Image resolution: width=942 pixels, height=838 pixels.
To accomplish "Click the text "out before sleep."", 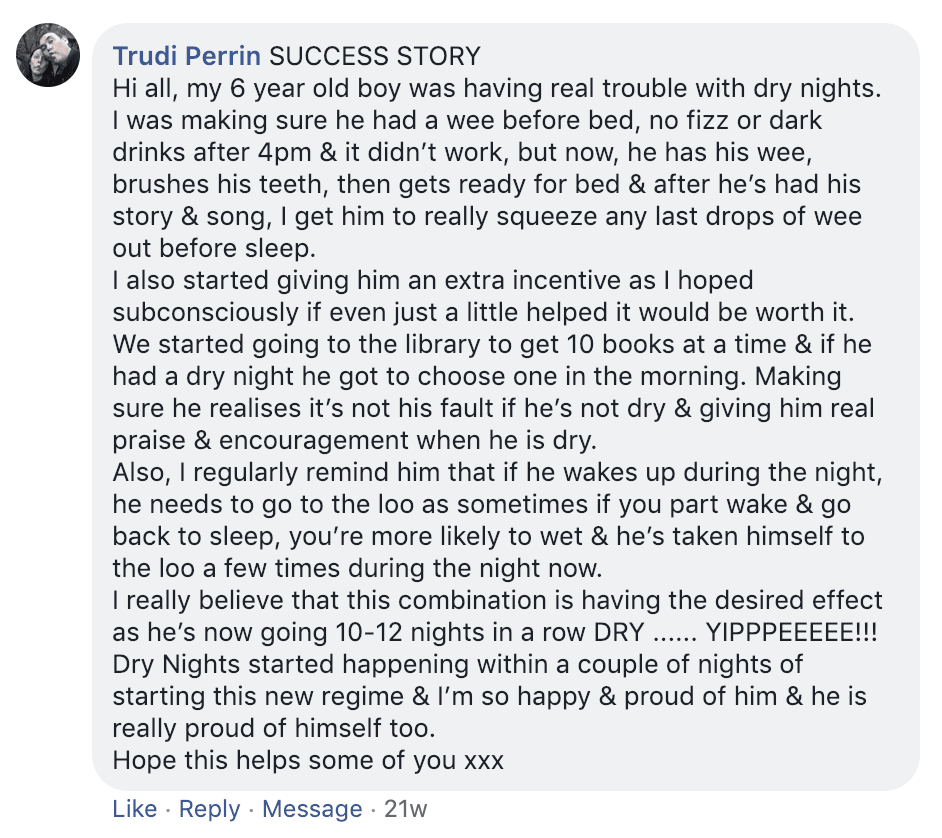I will click(212, 248).
